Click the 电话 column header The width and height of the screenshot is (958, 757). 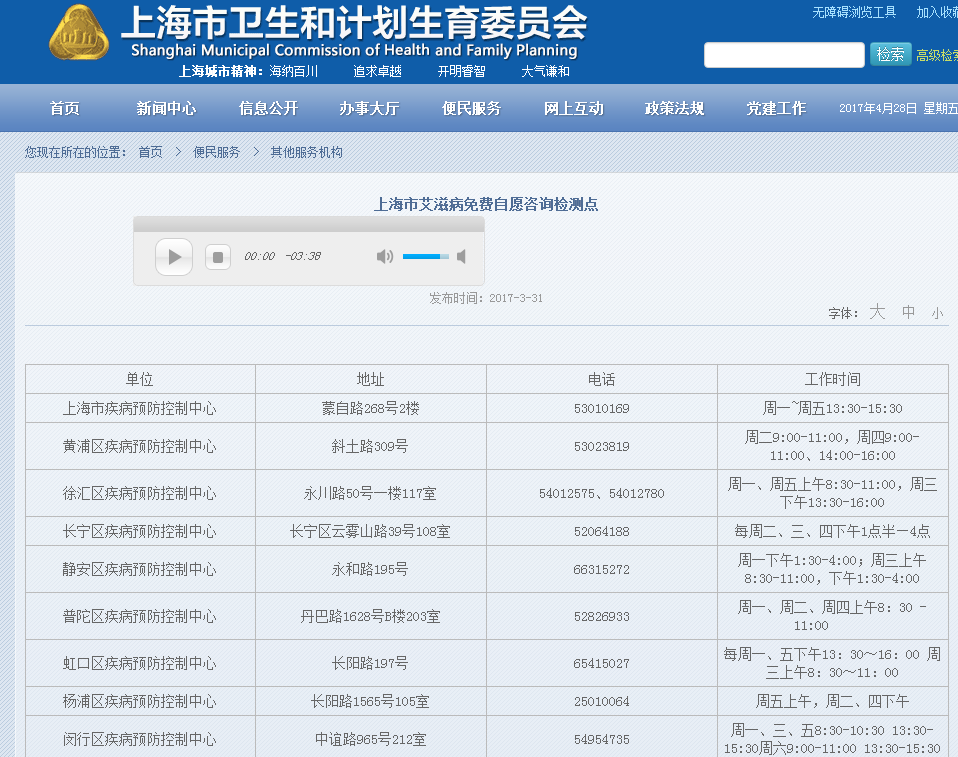601,379
